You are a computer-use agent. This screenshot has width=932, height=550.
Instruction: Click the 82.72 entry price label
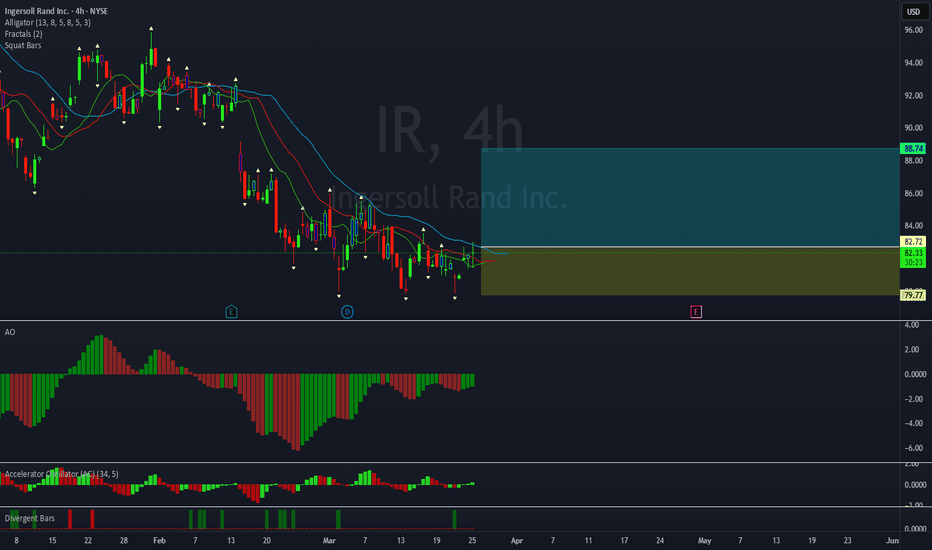(914, 241)
